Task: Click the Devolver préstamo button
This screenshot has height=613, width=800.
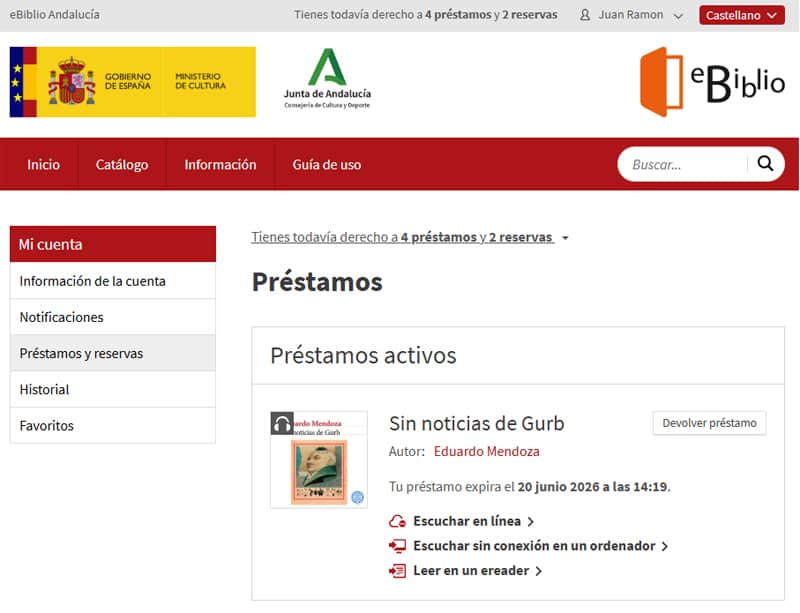Action: click(709, 423)
